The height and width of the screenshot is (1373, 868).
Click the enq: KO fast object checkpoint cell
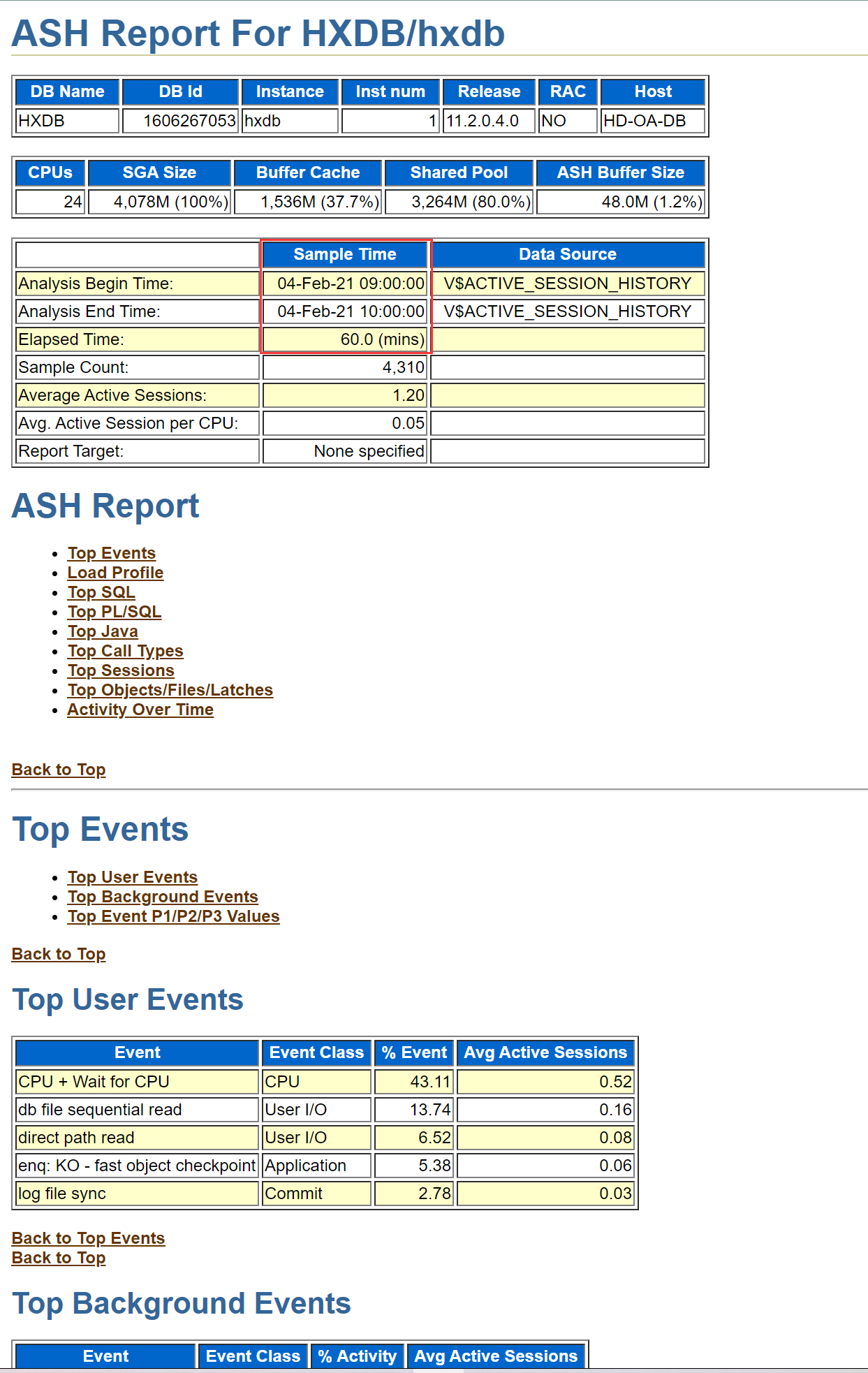click(x=137, y=1166)
